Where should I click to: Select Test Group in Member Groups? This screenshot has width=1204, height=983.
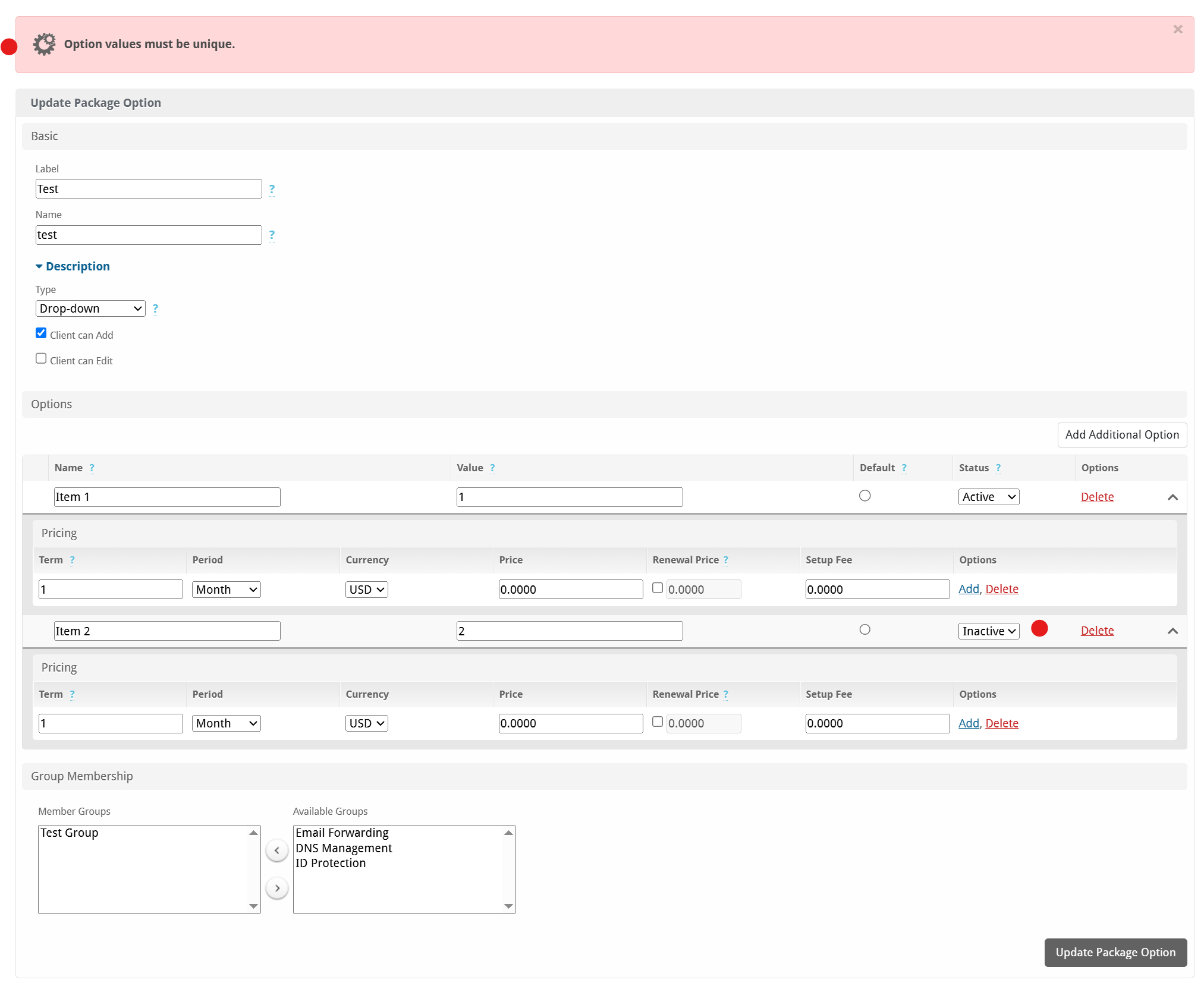(69, 833)
